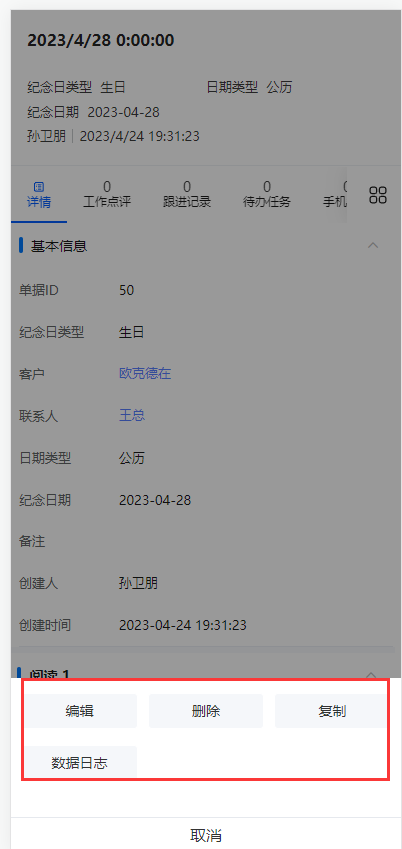Click the 创建时间 value 2023-04-24 19:31:23

click(x=183, y=625)
